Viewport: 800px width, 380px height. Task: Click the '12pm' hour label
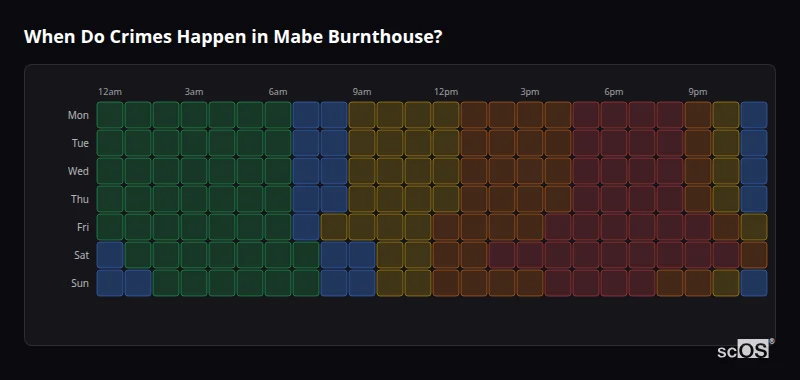click(446, 92)
